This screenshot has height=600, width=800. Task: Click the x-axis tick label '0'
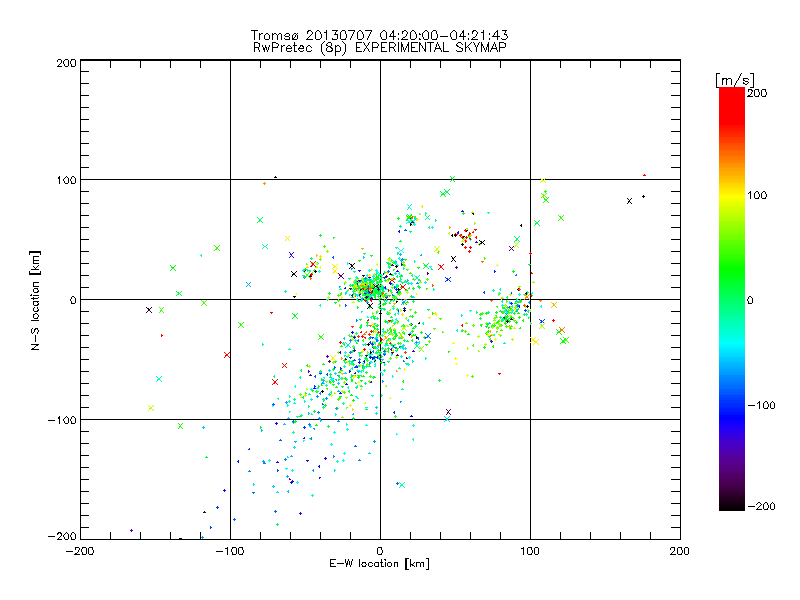point(380,551)
